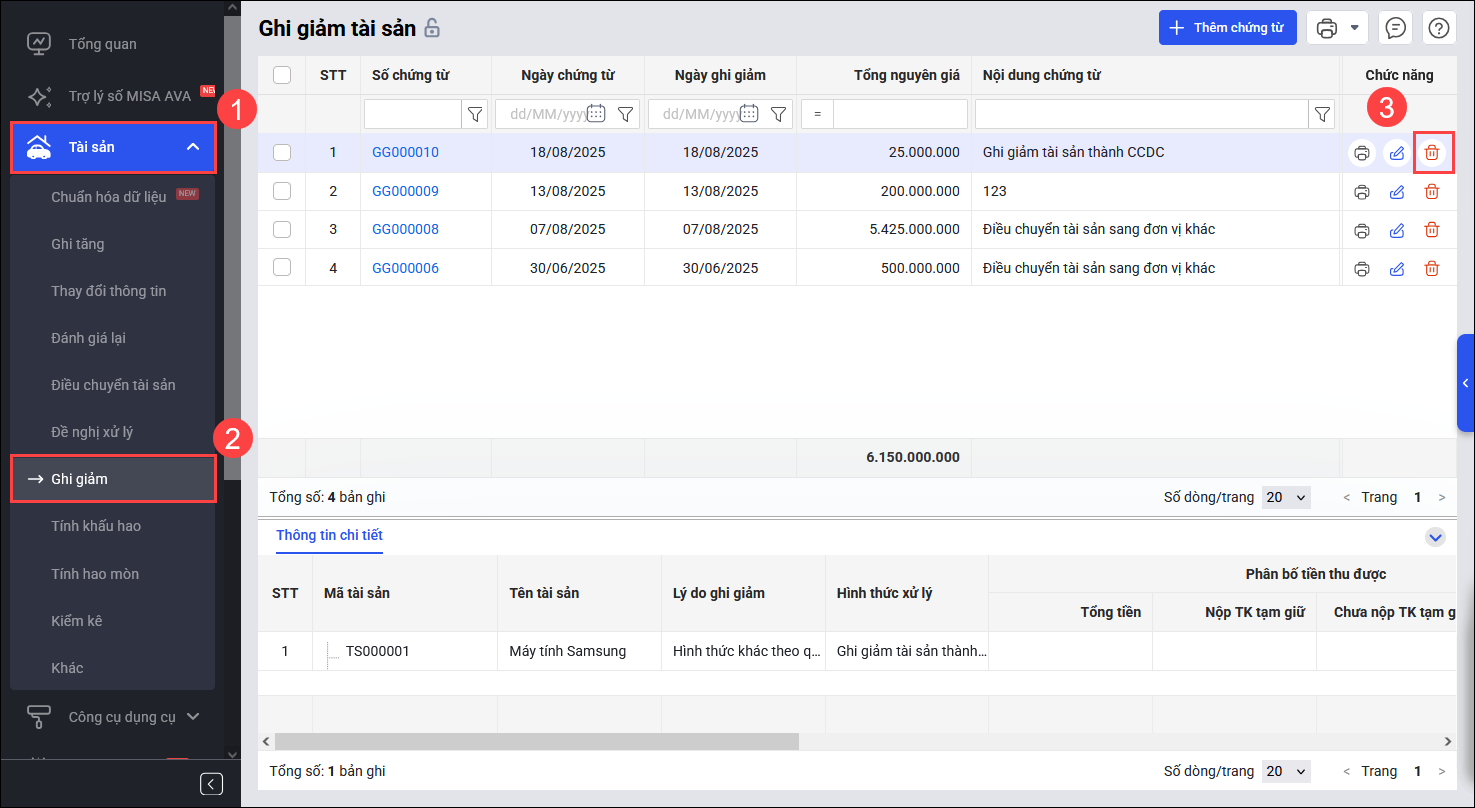Click the Nội dung chứng từ filter field
This screenshot has height=808, width=1475.
pos(1141,114)
